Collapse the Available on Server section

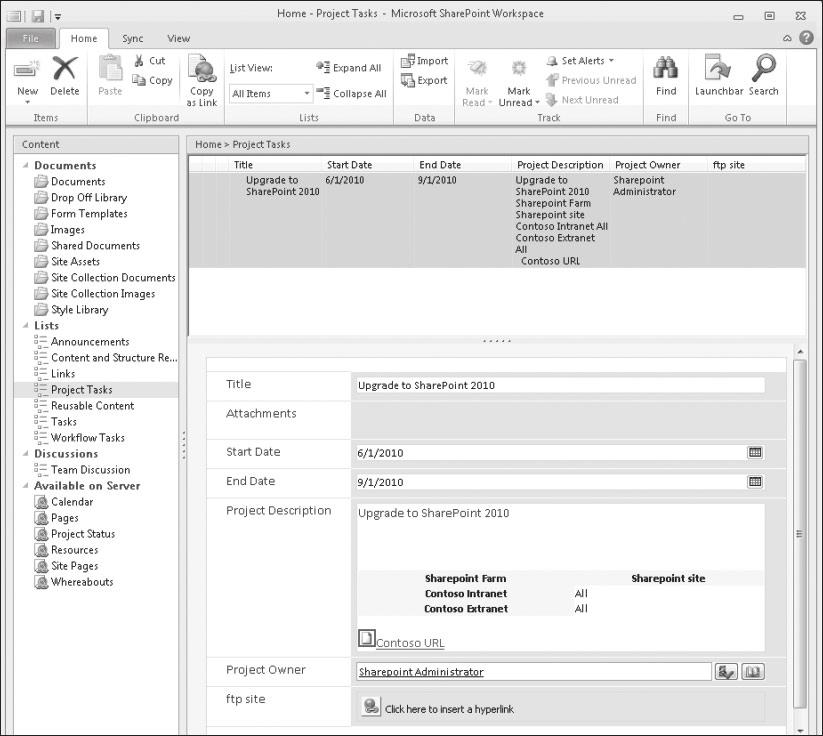pos(25,486)
